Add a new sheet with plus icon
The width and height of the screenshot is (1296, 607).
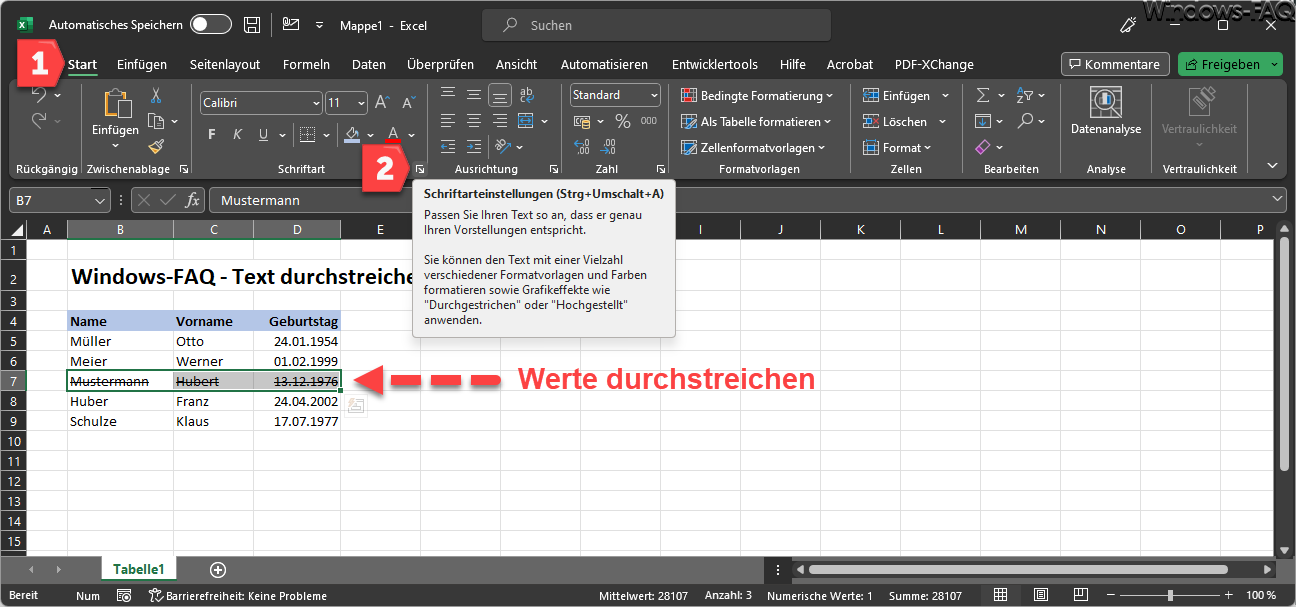tap(217, 569)
